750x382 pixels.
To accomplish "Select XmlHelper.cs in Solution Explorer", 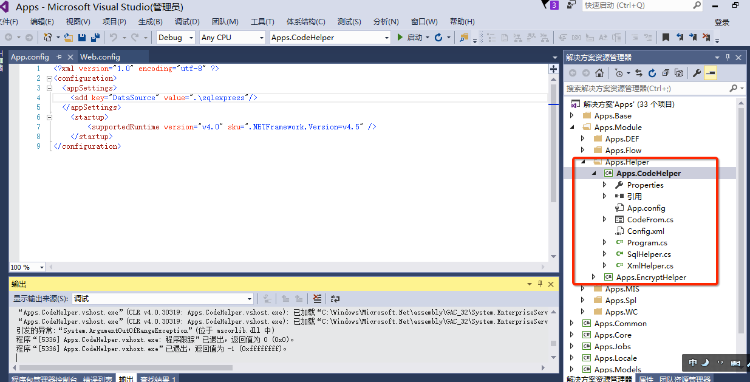I will pyautogui.click(x=650, y=266).
